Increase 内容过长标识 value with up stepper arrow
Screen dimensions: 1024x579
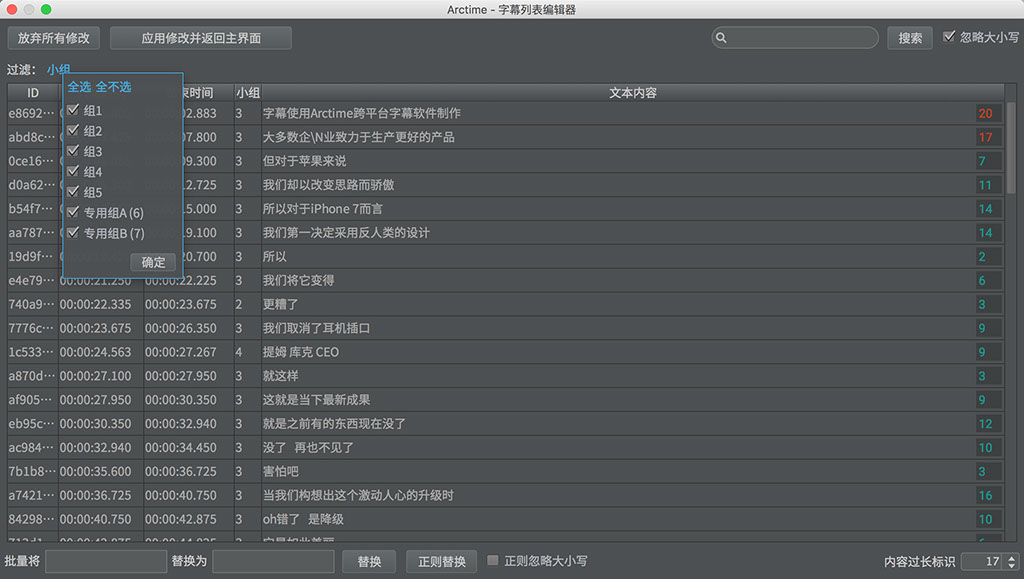1011,558
